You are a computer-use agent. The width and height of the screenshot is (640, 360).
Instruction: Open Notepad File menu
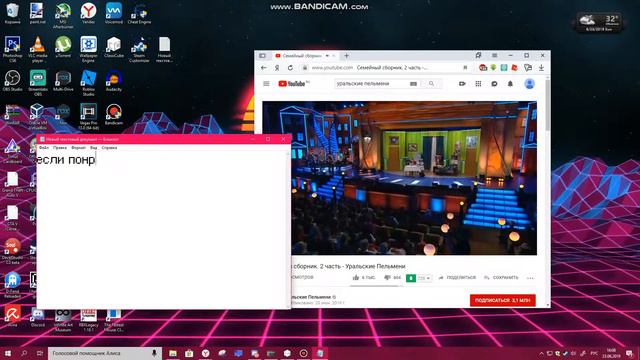[x=44, y=148]
